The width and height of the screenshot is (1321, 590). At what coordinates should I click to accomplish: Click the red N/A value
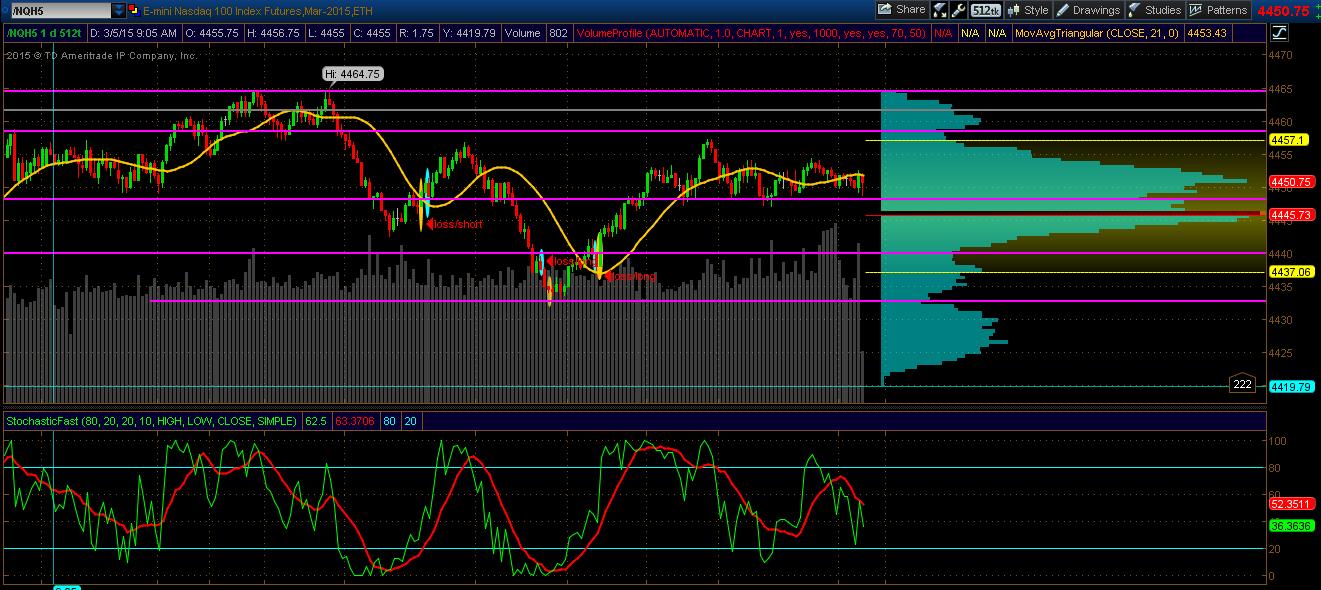(x=942, y=33)
